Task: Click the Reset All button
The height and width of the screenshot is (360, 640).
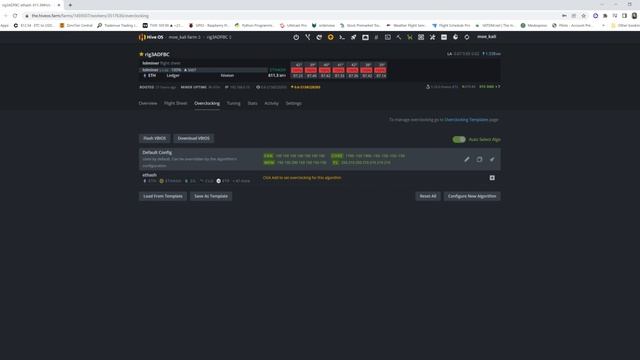Action: coord(428,196)
